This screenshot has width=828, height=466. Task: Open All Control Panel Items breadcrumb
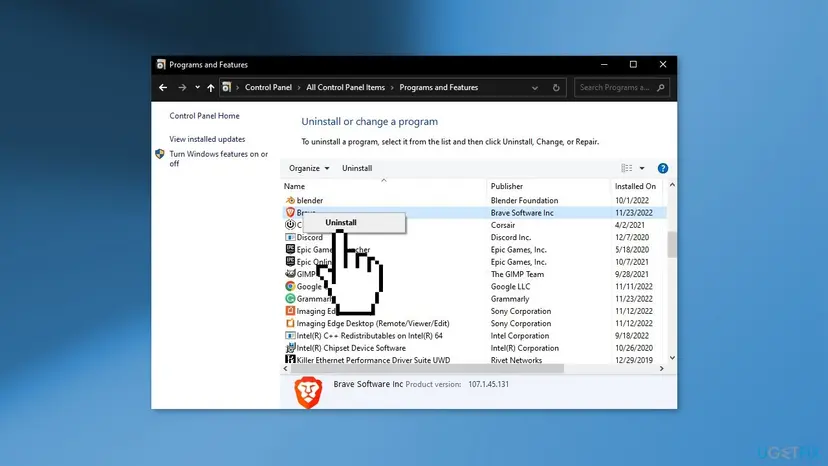[345, 87]
